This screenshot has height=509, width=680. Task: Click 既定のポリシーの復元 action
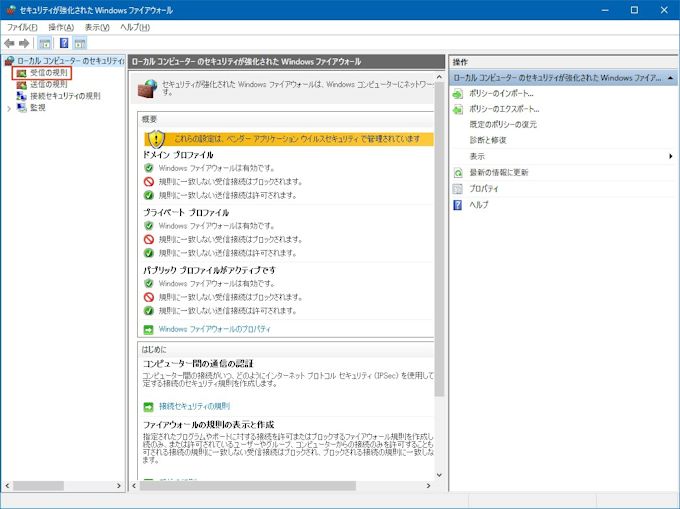click(x=503, y=124)
